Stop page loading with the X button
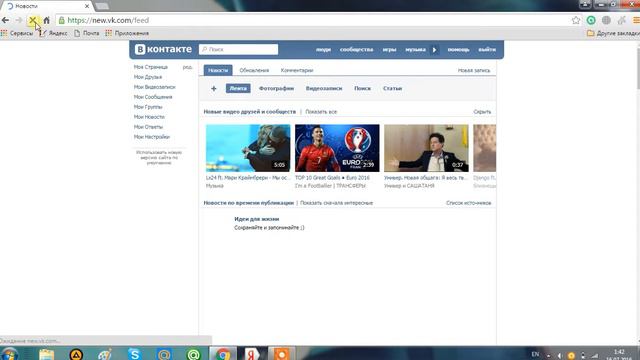 [33, 20]
